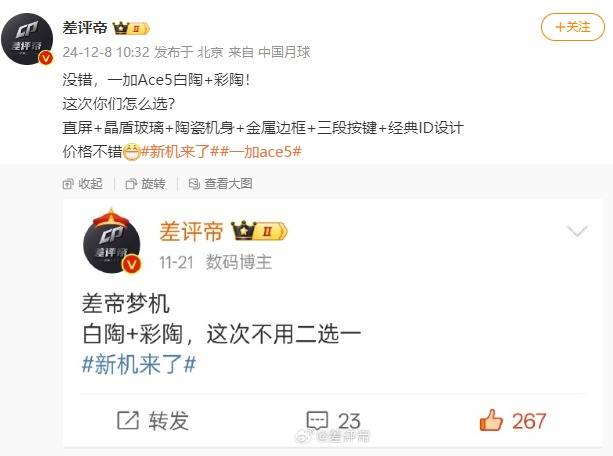Rotate the image with 旋转
613x456 pixels.
145,183
